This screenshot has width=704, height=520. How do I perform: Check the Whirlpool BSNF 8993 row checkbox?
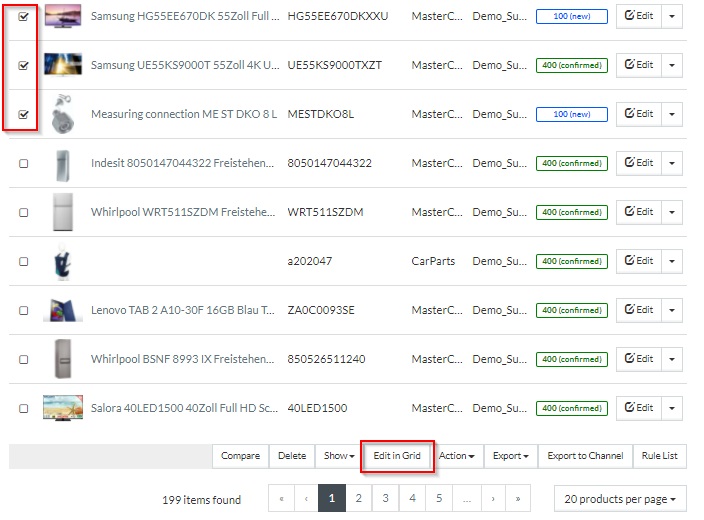tap(23, 359)
